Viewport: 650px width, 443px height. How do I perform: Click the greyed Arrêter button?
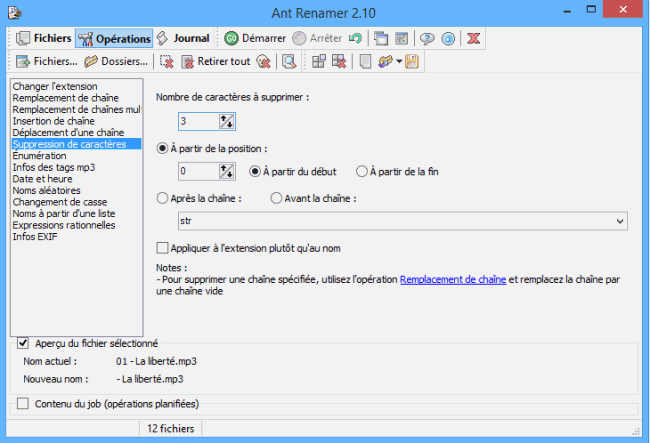coord(318,39)
